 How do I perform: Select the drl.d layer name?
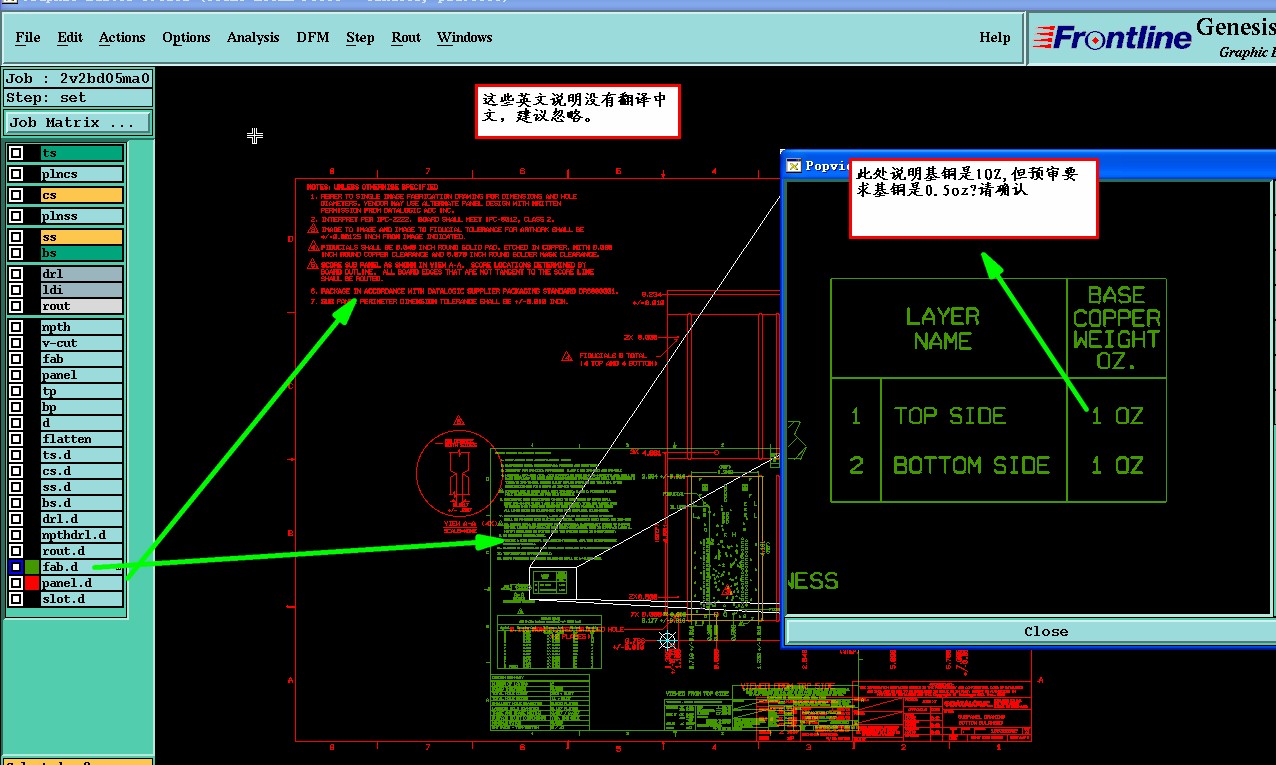coord(82,519)
